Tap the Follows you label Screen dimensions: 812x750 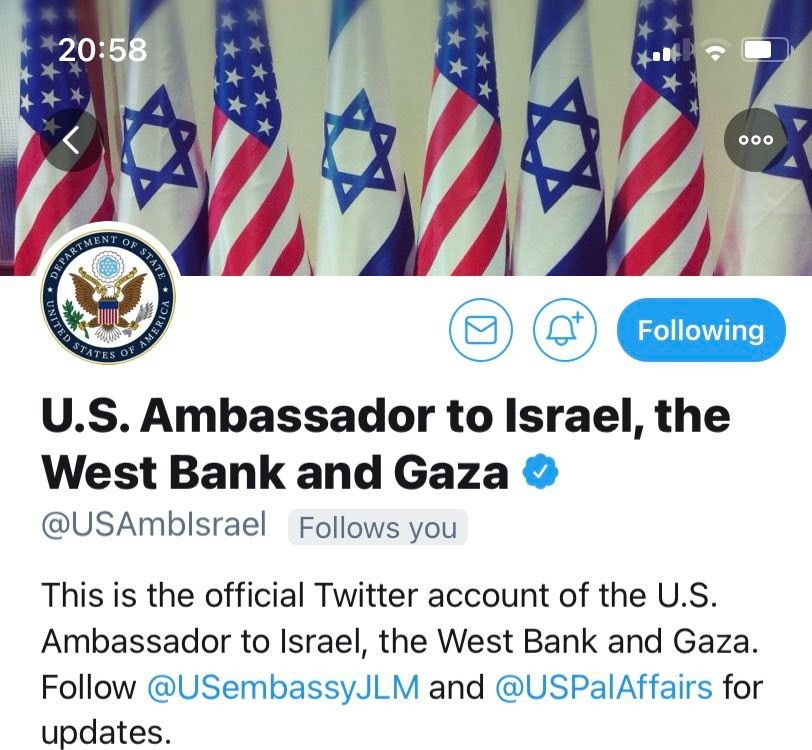click(x=378, y=527)
